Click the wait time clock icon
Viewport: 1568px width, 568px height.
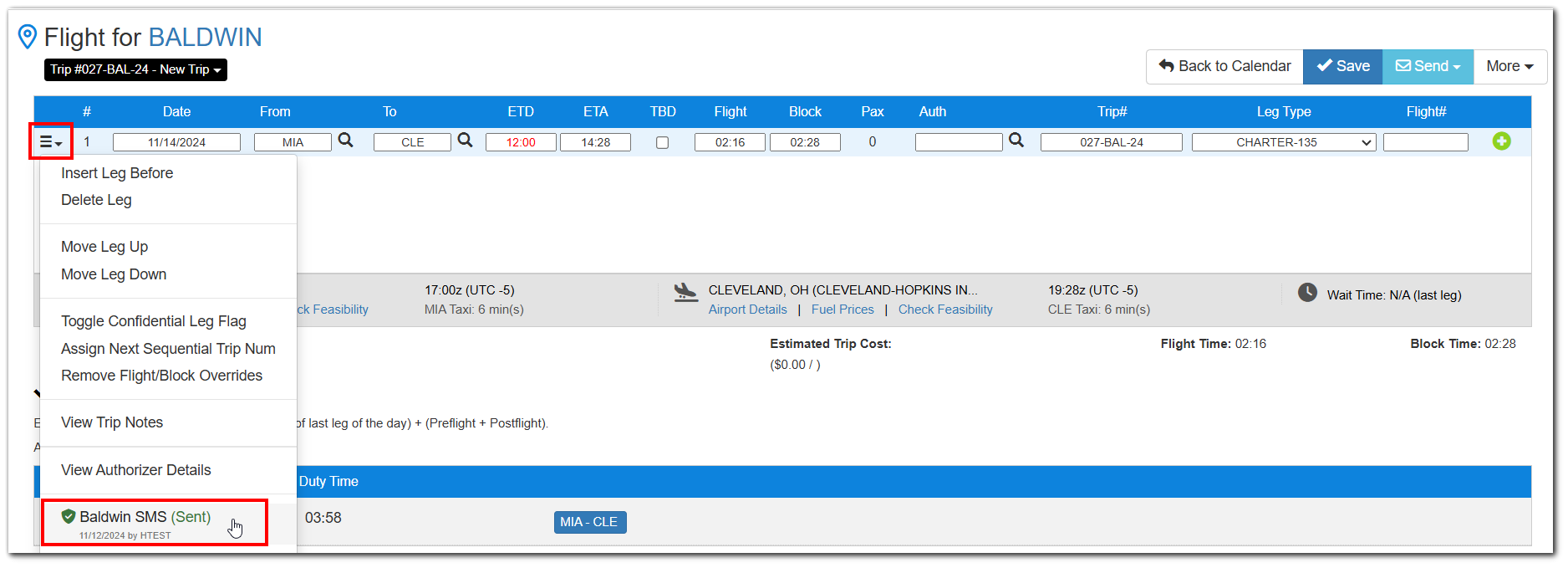click(1307, 293)
